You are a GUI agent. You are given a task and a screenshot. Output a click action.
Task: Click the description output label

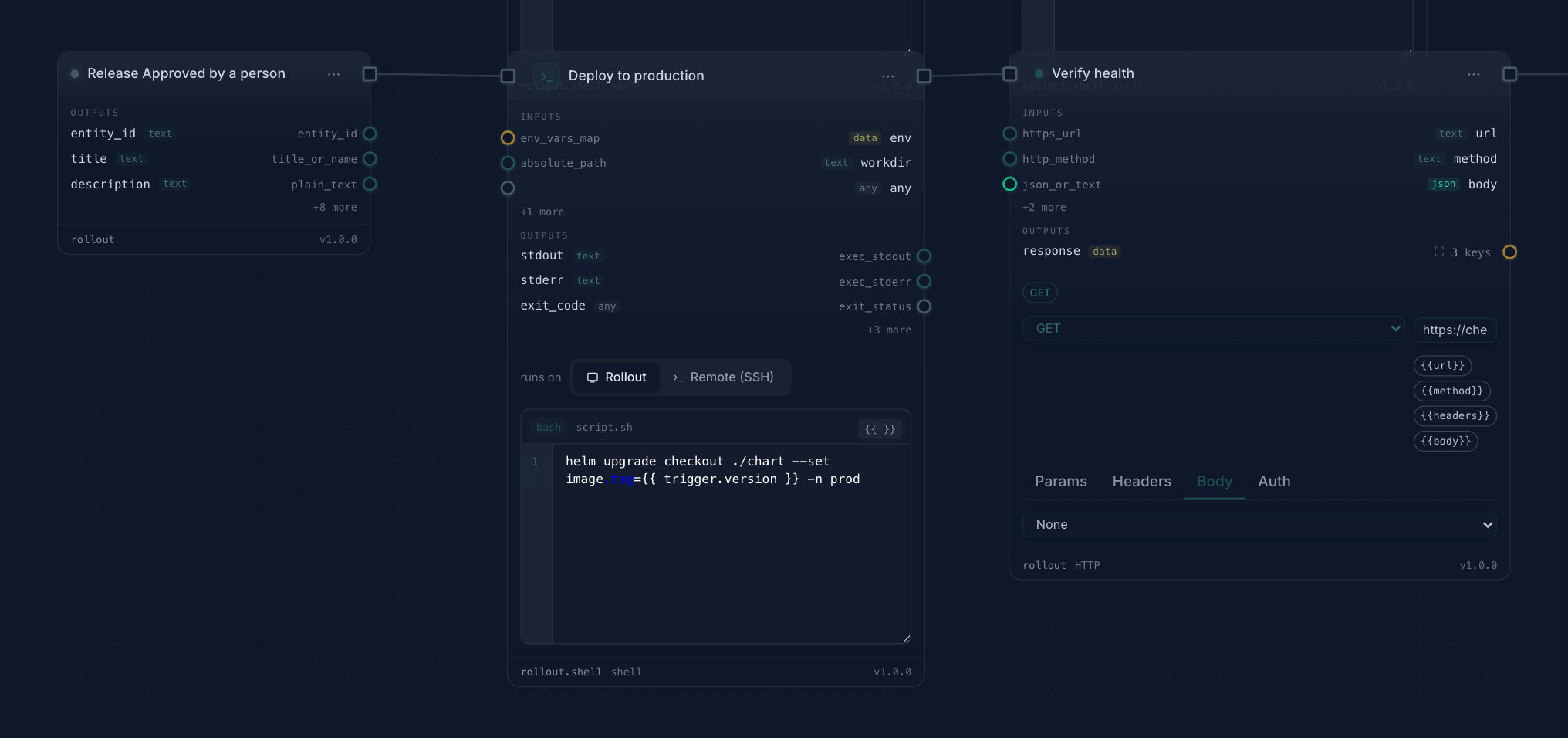[x=110, y=184]
